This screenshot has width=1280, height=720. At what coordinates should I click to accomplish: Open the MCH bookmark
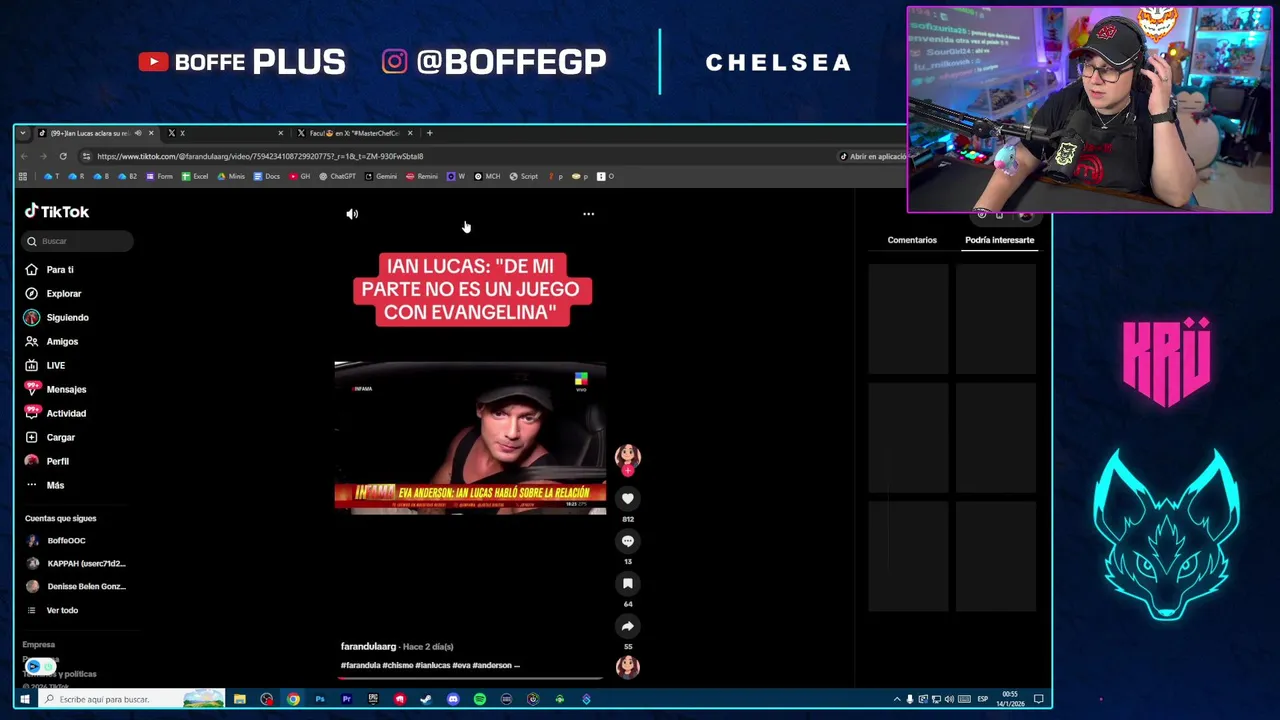(x=487, y=176)
